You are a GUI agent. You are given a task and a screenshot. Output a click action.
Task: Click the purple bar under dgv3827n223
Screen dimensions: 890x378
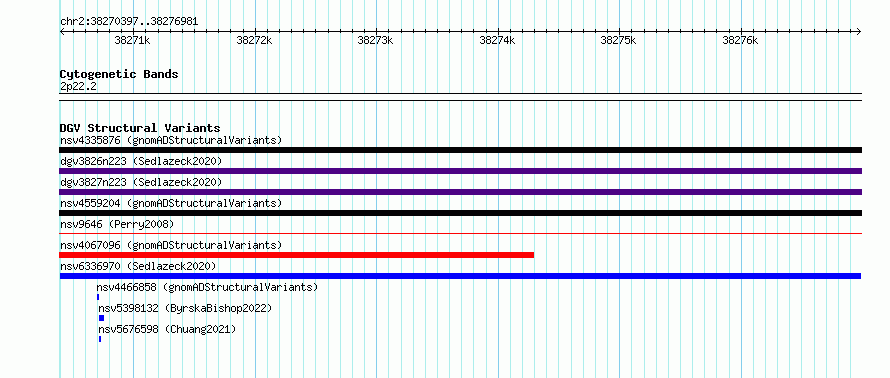click(x=460, y=192)
